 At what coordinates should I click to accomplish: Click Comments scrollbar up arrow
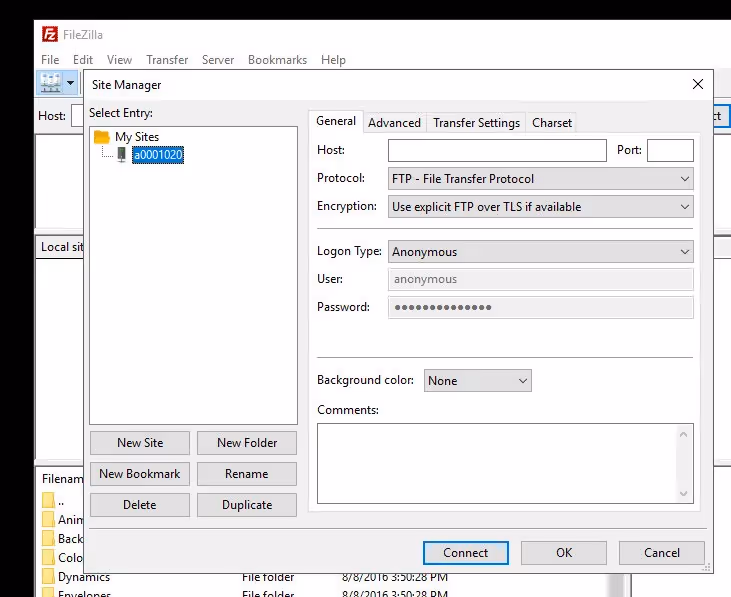click(x=683, y=434)
